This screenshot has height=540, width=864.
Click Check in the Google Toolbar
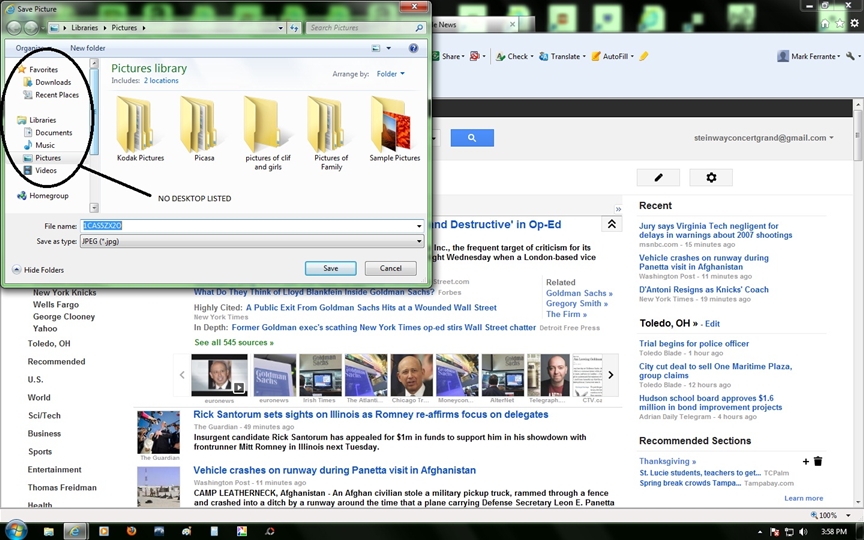(514, 56)
